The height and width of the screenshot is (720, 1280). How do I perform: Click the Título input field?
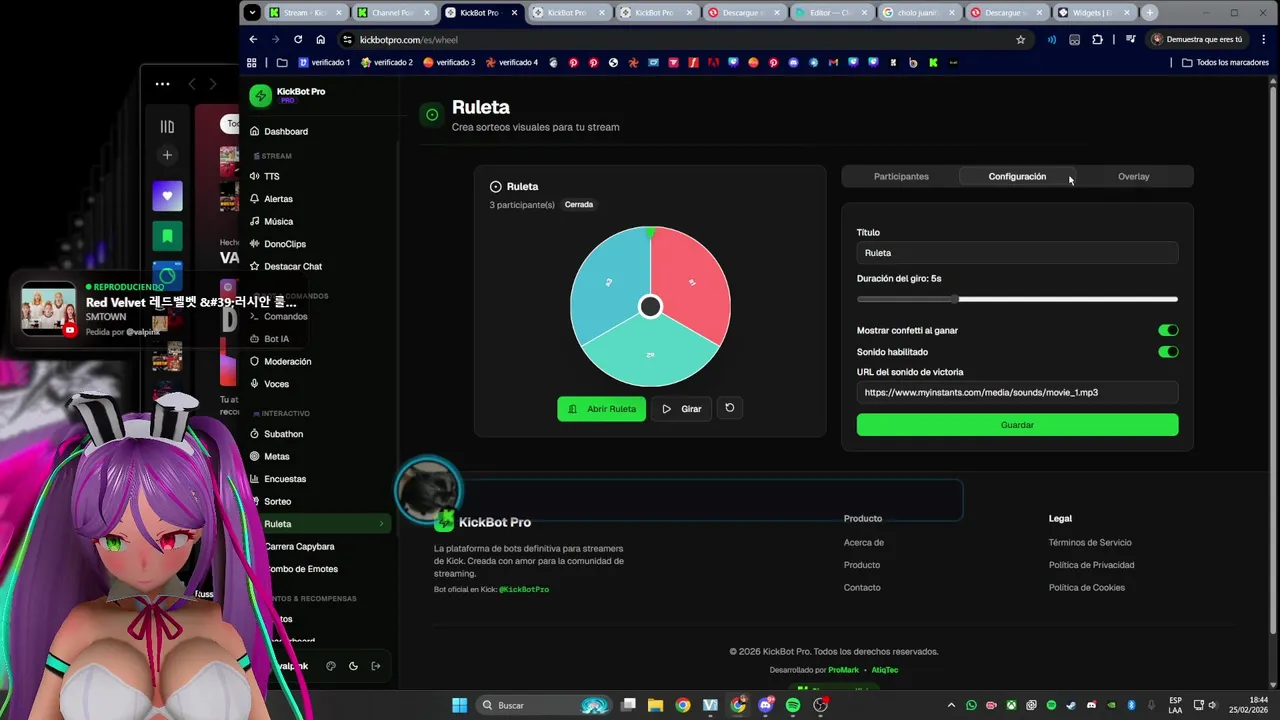pyautogui.click(x=1017, y=253)
